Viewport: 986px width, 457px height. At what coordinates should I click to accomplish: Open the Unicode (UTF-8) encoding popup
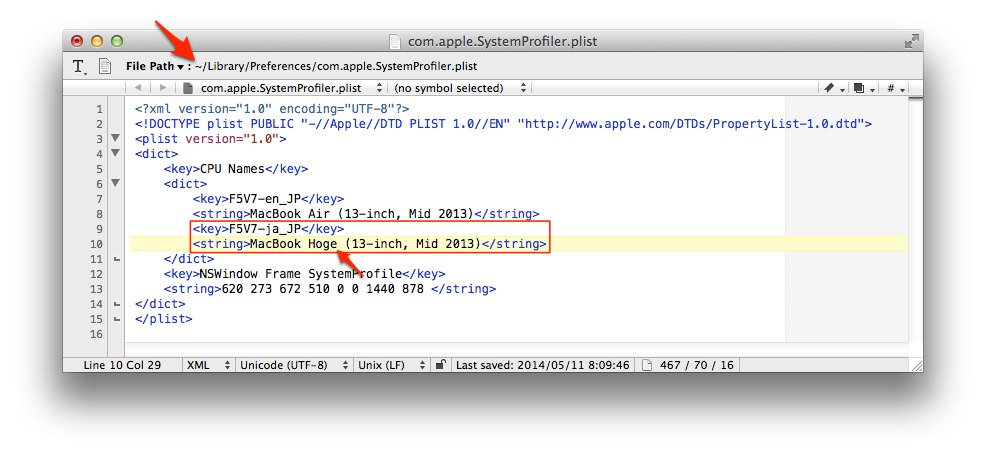(x=294, y=365)
